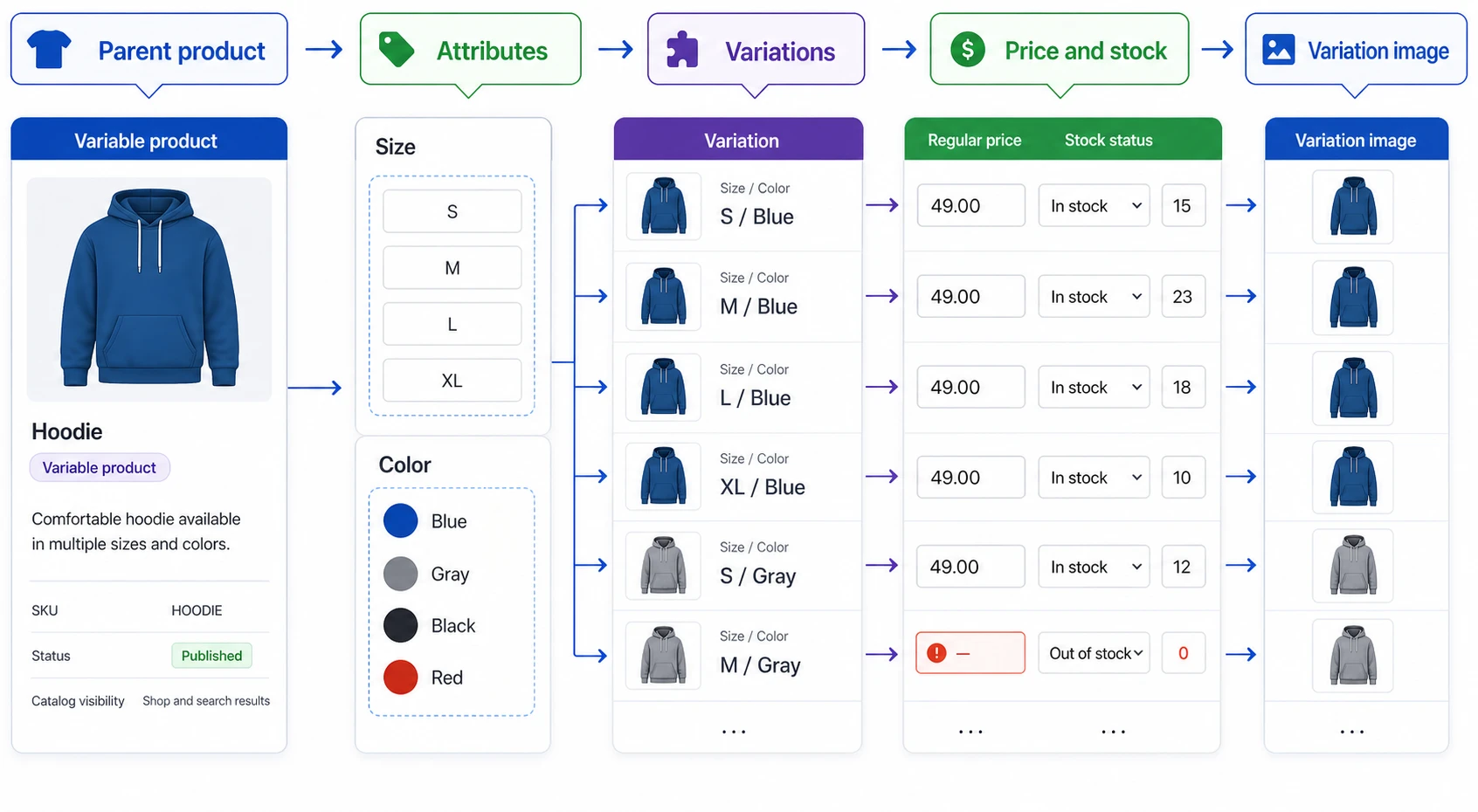Select the M / Blue variation hoodie thumbnail
This screenshot has width=1478, height=812.
[x=664, y=297]
